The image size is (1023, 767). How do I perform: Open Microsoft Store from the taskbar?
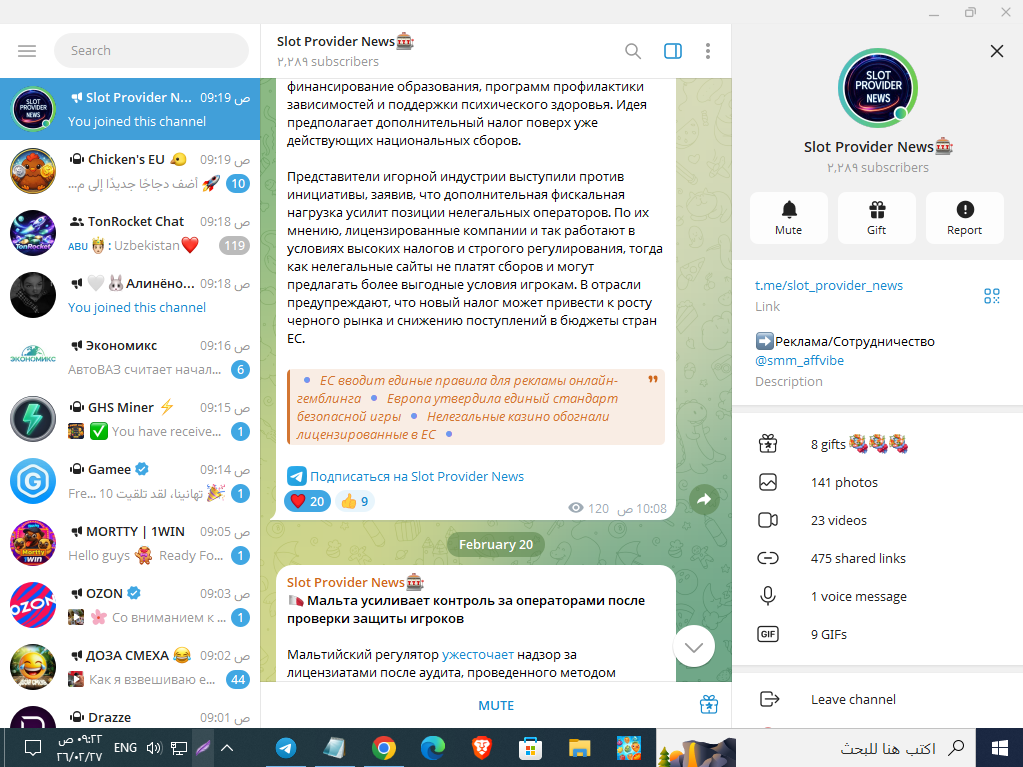530,747
